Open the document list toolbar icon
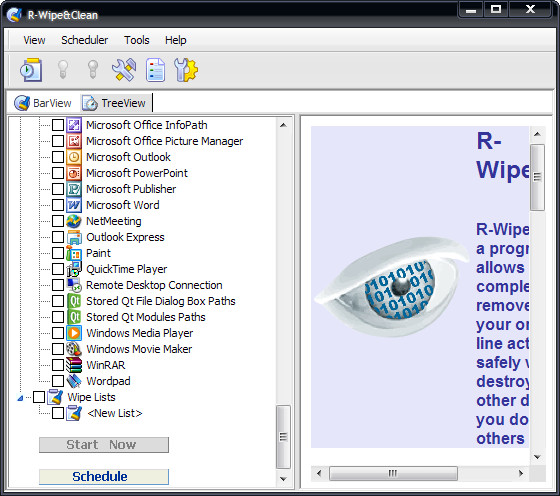Image resolution: width=560 pixels, height=496 pixels. point(155,70)
